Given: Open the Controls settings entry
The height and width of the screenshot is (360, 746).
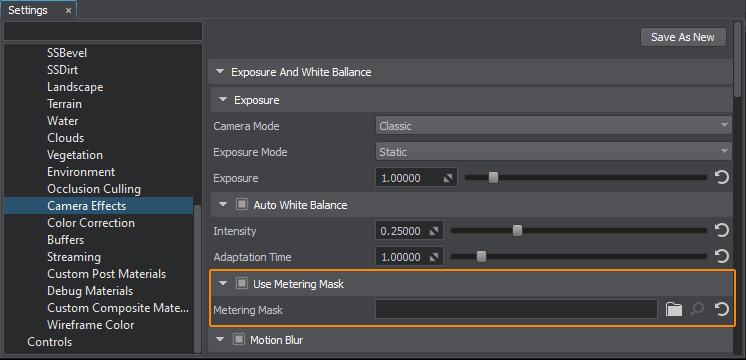Looking at the screenshot, I should [x=49, y=341].
